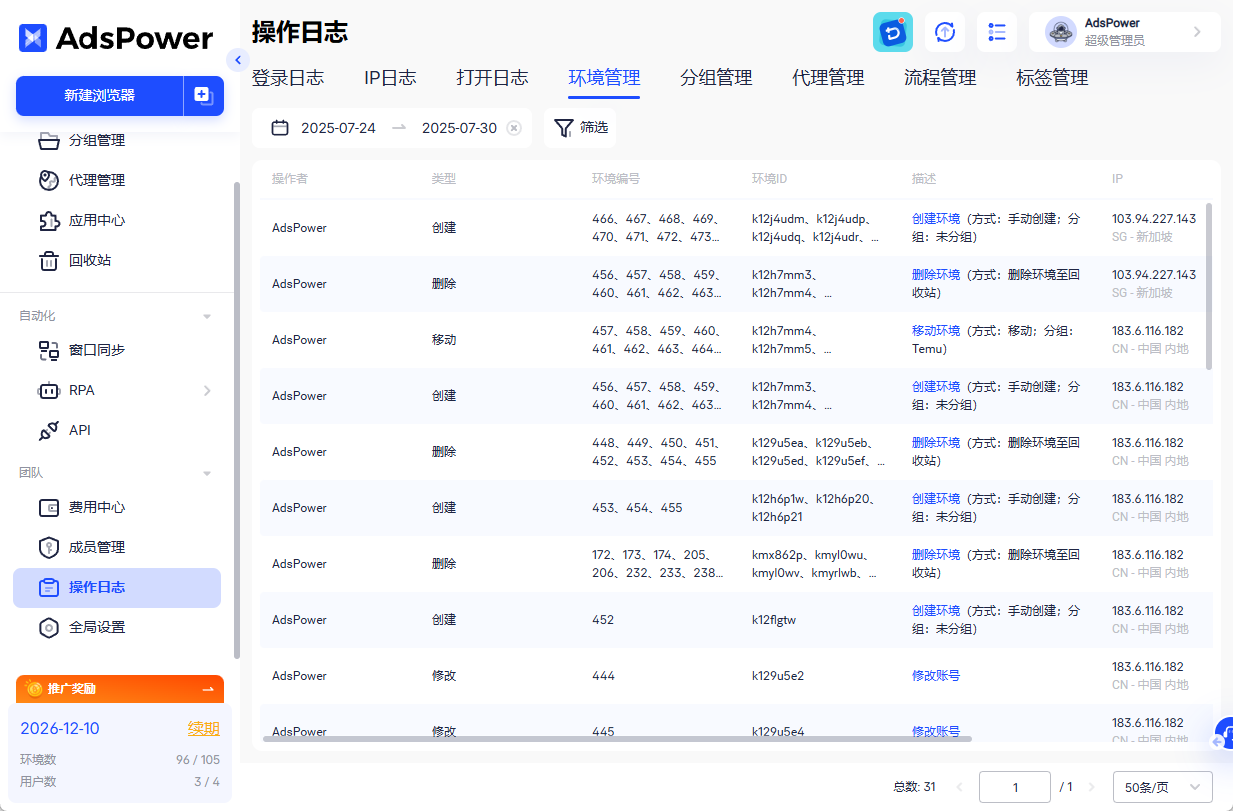Switch to 登录日志 tab
Image resolution: width=1233 pixels, height=811 pixels.
click(x=288, y=78)
